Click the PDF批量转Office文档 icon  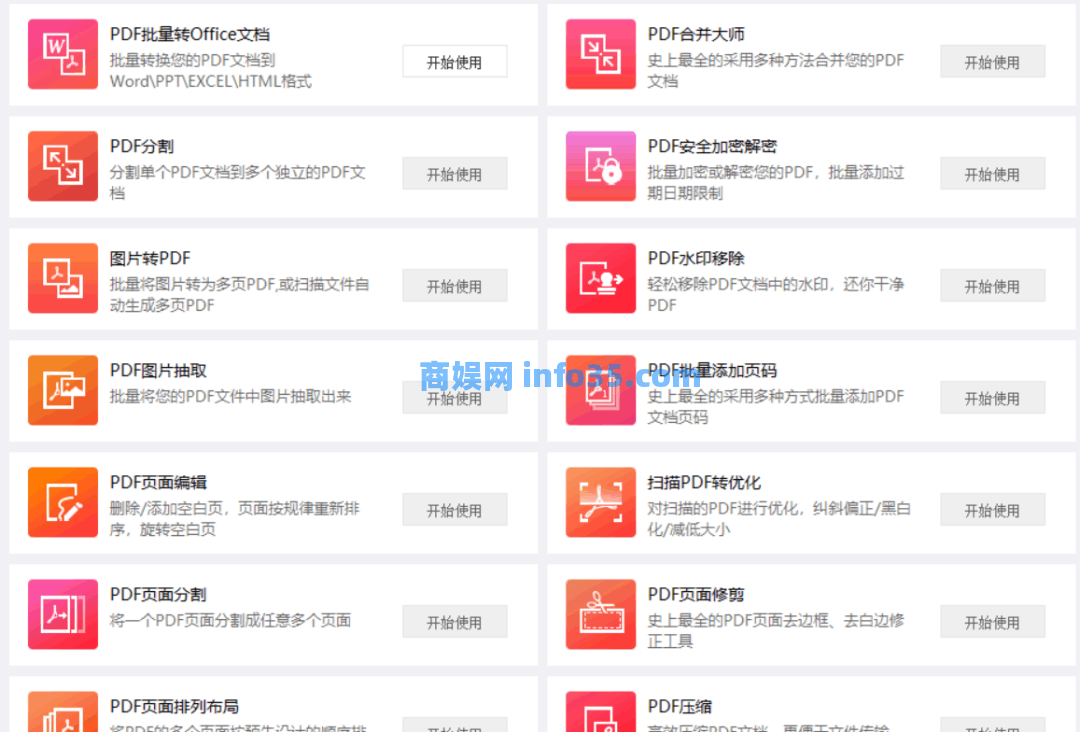(63, 54)
